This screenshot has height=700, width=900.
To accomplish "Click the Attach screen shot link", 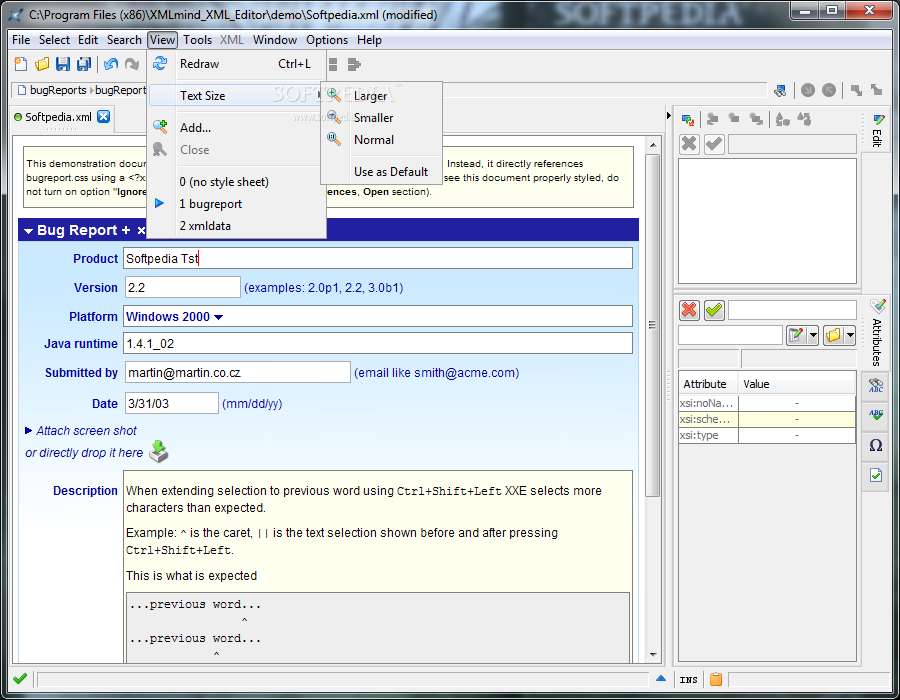I will (86, 430).
